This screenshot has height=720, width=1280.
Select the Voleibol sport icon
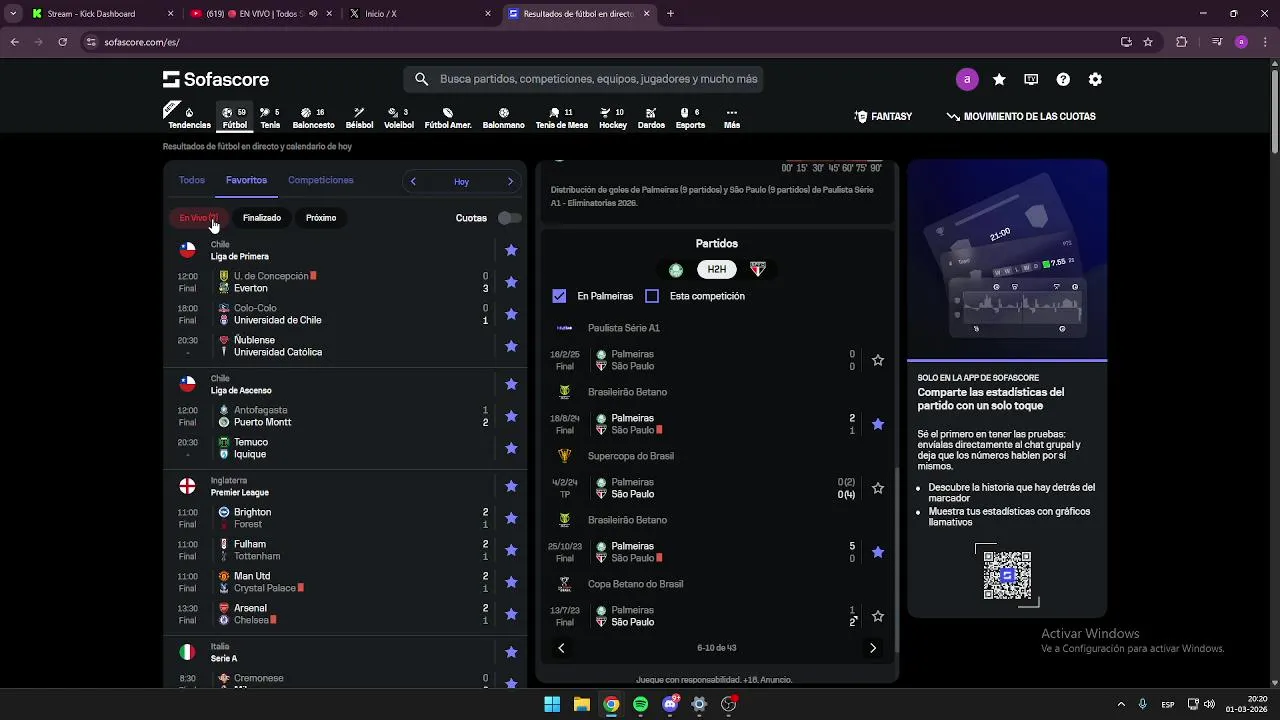(399, 118)
